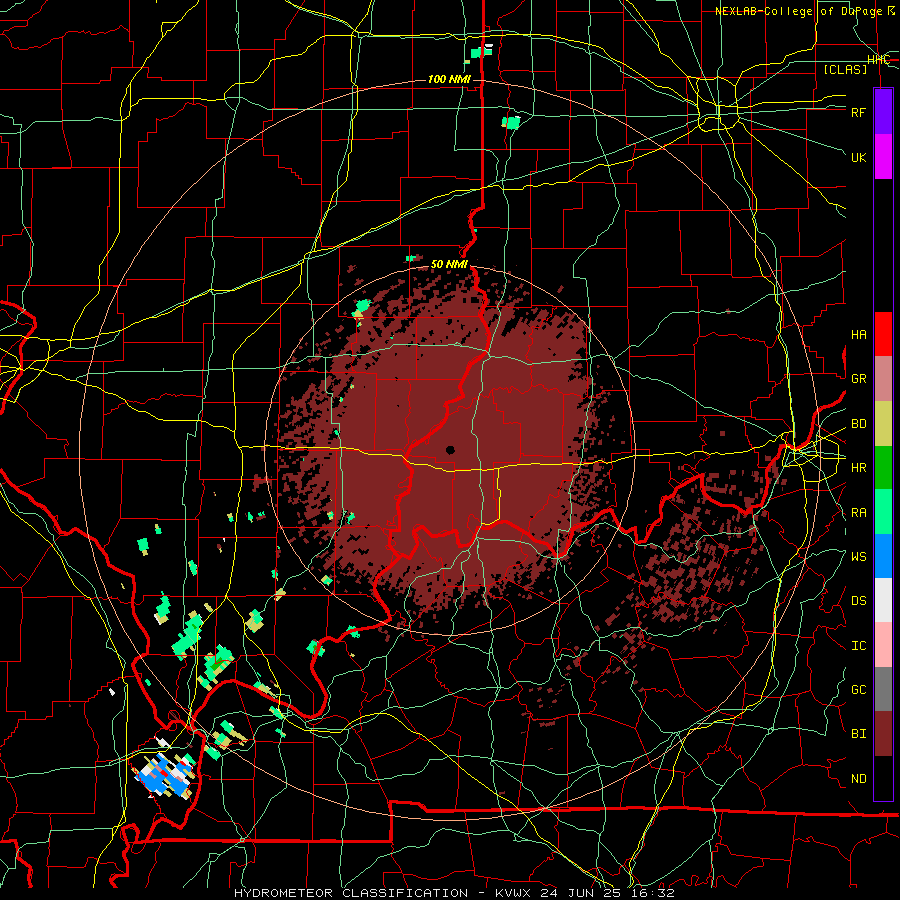Click the 'NEXLAB-College of DuPage' credit text
Viewport: 900px width, 900px height.
tap(800, 11)
